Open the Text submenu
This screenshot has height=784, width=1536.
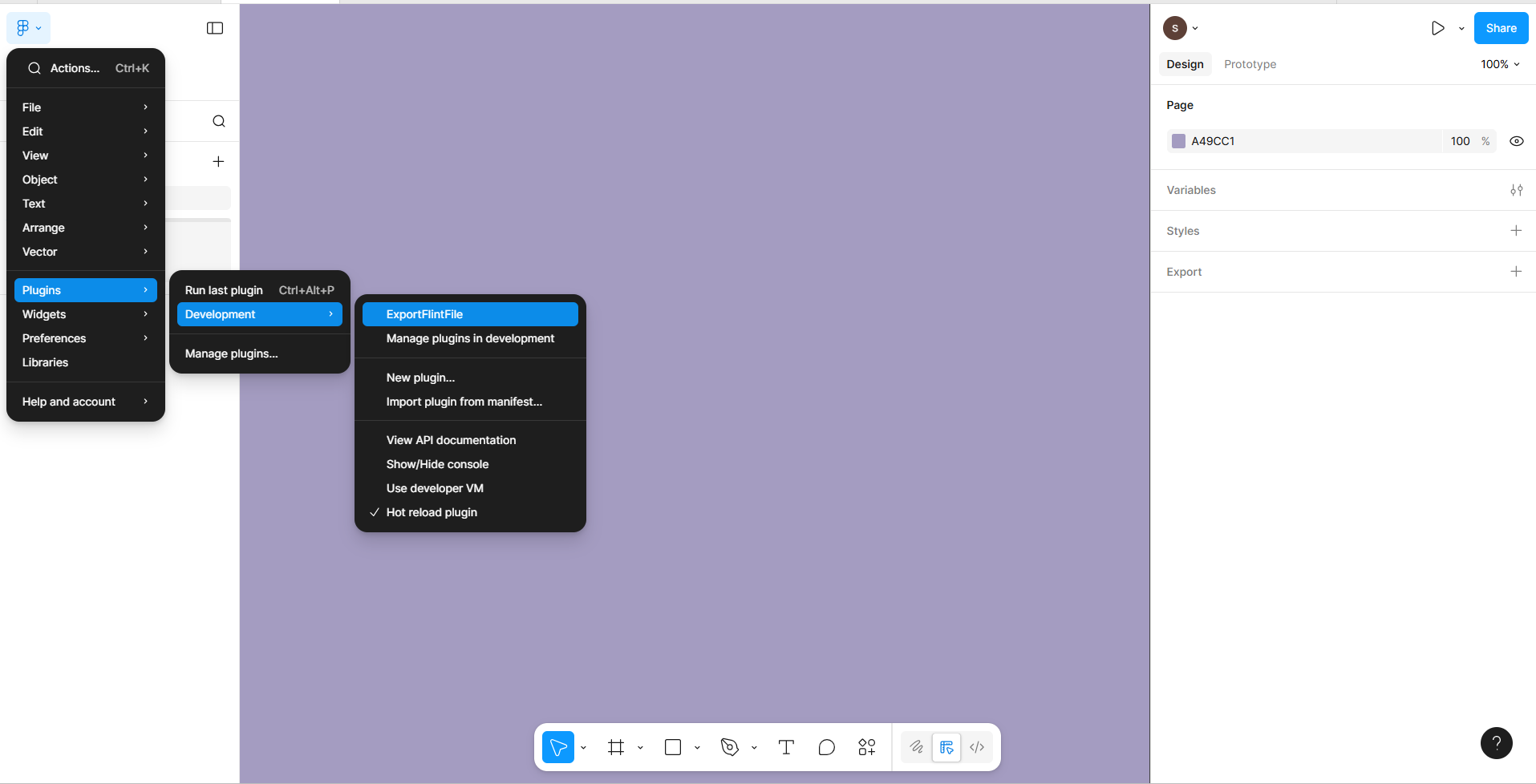click(86, 204)
